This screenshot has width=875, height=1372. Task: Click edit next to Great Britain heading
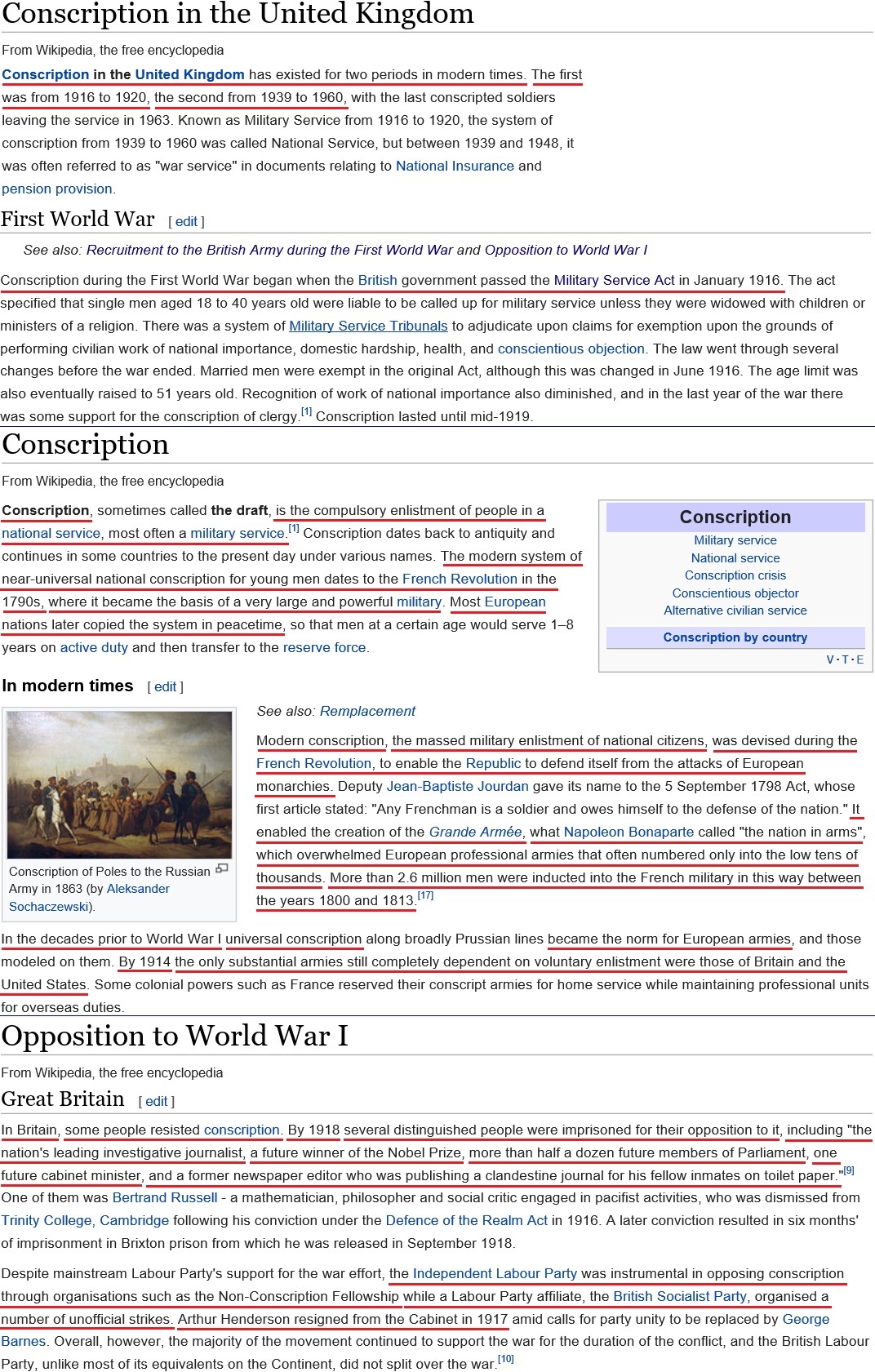click(x=156, y=1101)
